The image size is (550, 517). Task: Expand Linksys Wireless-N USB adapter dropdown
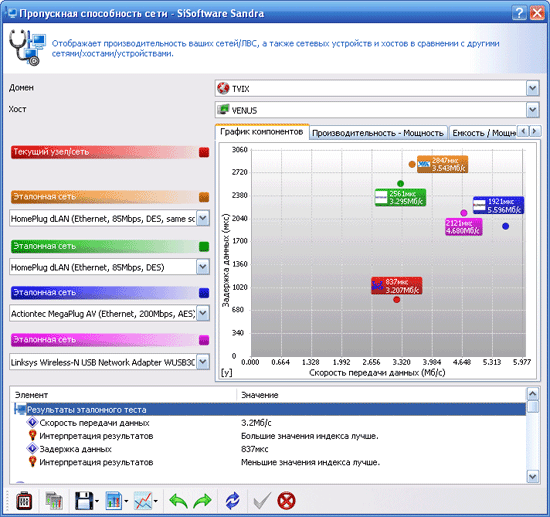click(x=203, y=362)
